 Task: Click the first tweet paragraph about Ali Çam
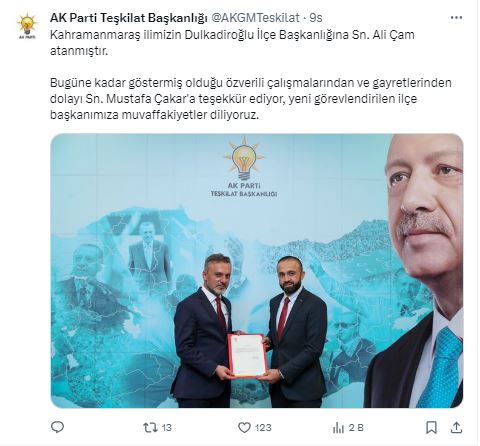point(232,43)
